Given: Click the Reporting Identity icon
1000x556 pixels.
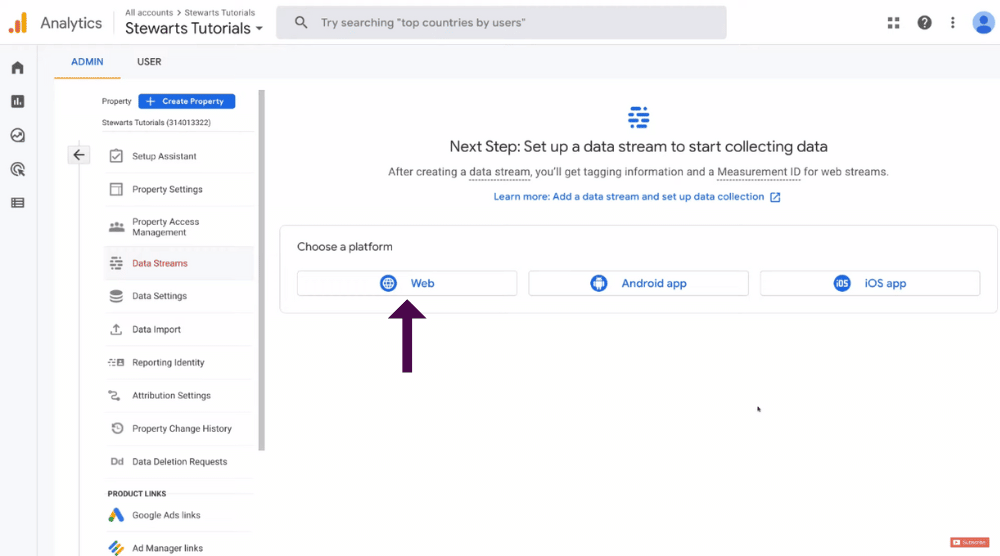Looking at the screenshot, I should click(x=116, y=362).
